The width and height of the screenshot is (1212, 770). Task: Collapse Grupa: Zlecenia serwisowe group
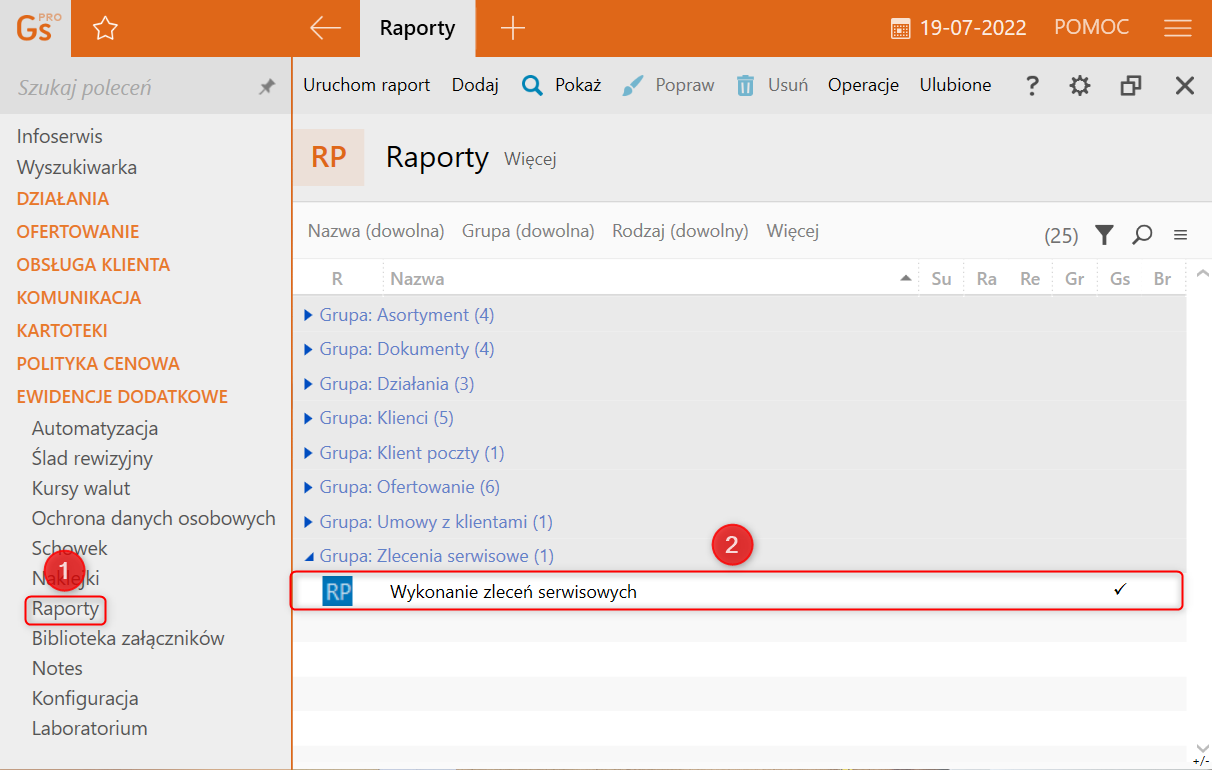point(309,556)
